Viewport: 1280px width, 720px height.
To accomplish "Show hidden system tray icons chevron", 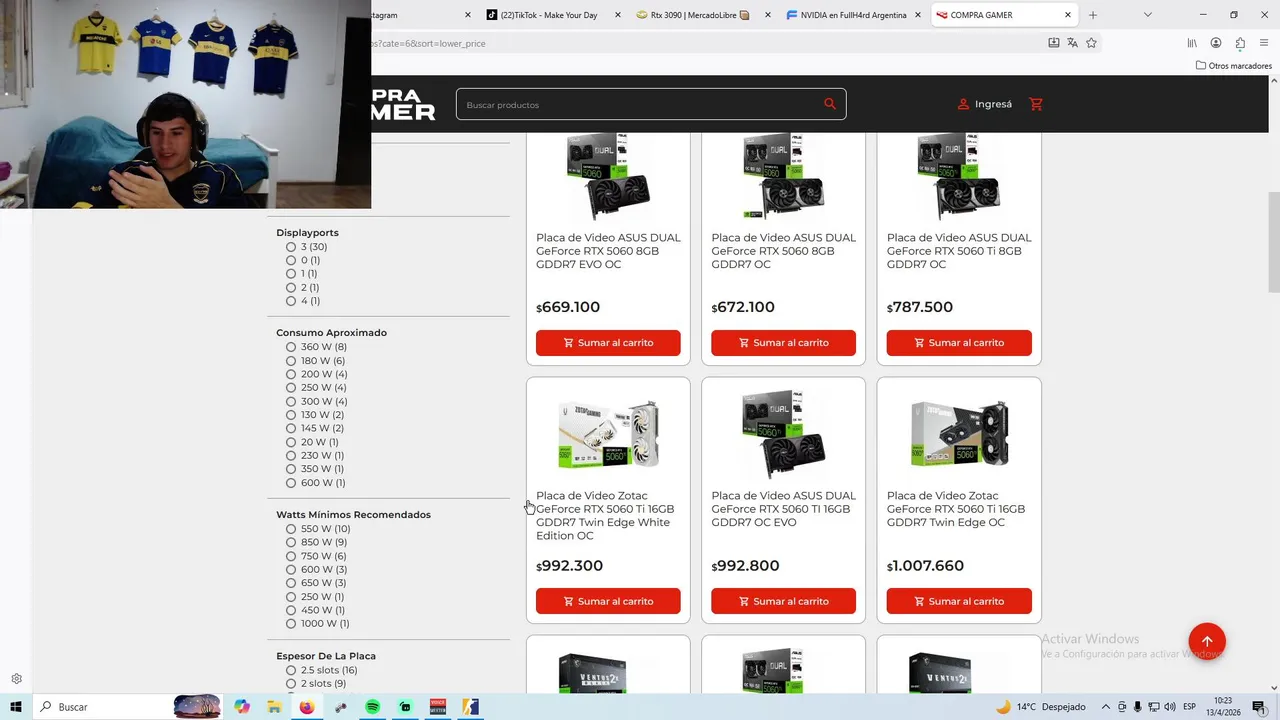I will click(x=1105, y=707).
